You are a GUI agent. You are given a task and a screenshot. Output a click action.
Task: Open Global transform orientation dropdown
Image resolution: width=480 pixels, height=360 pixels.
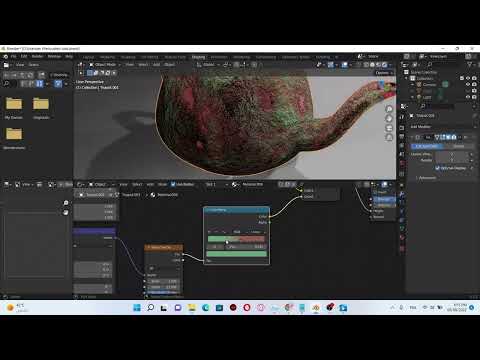tap(208, 65)
